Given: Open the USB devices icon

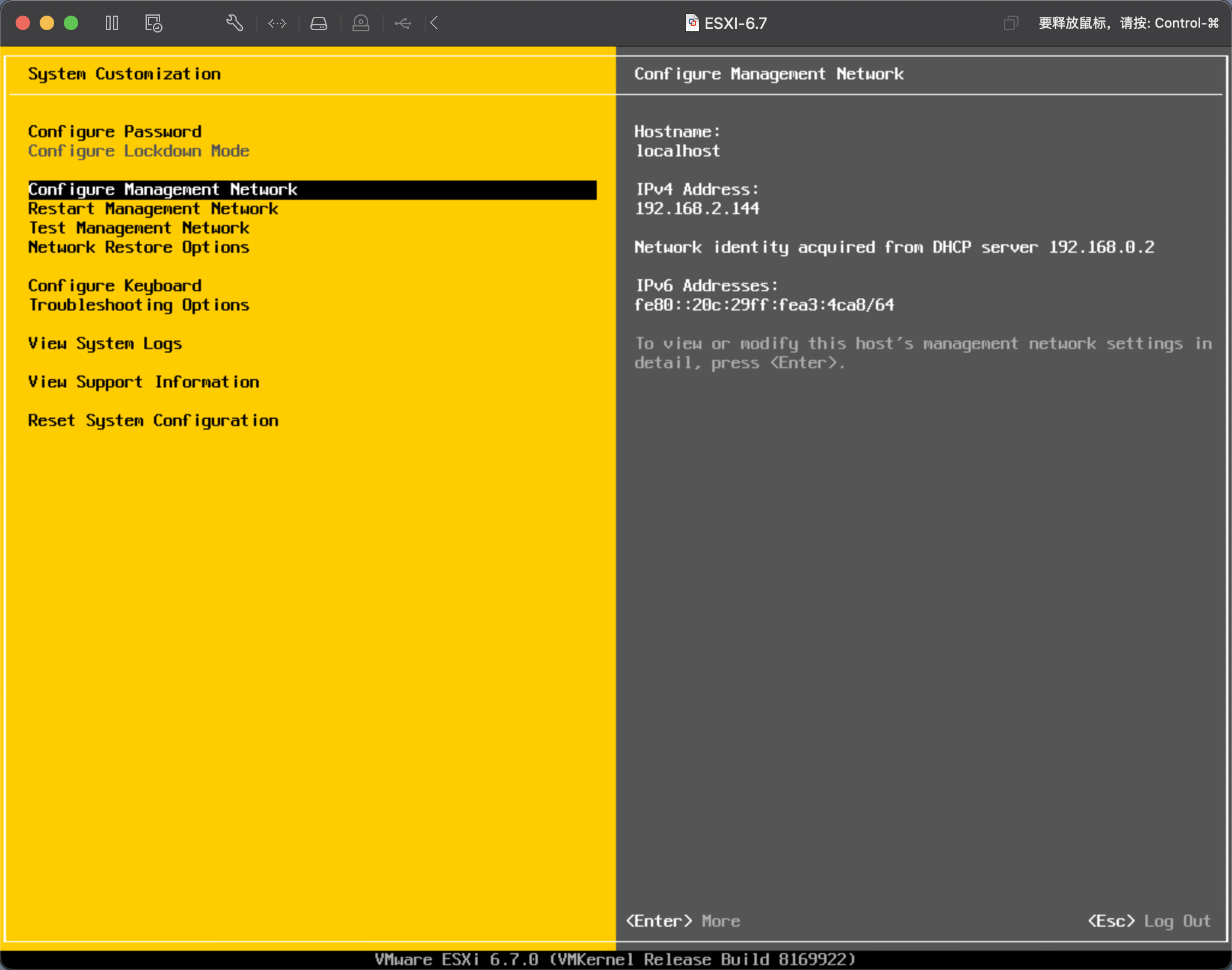Looking at the screenshot, I should [403, 23].
